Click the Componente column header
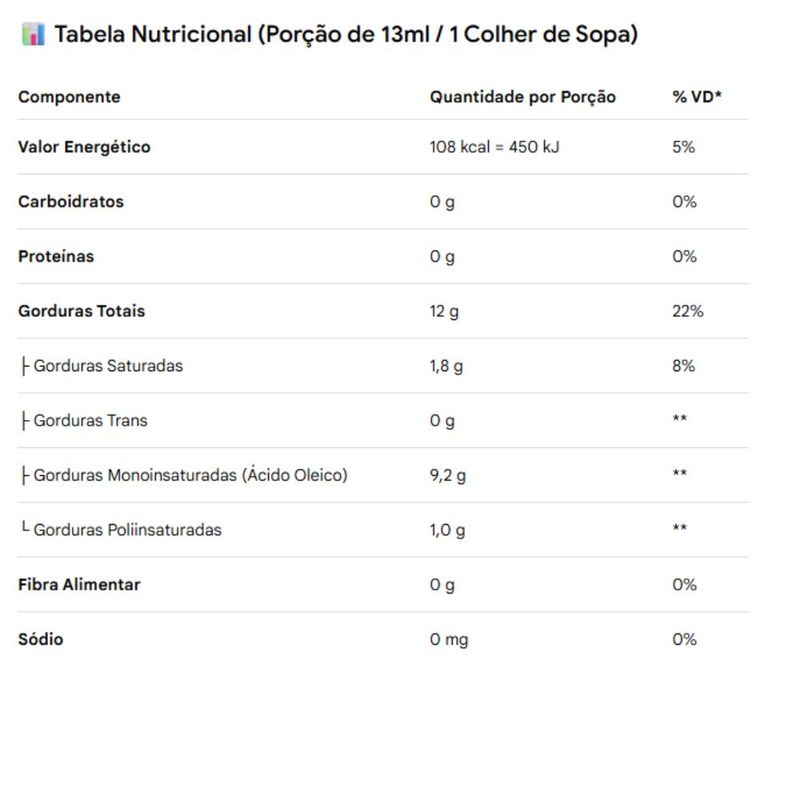 [x=69, y=96]
